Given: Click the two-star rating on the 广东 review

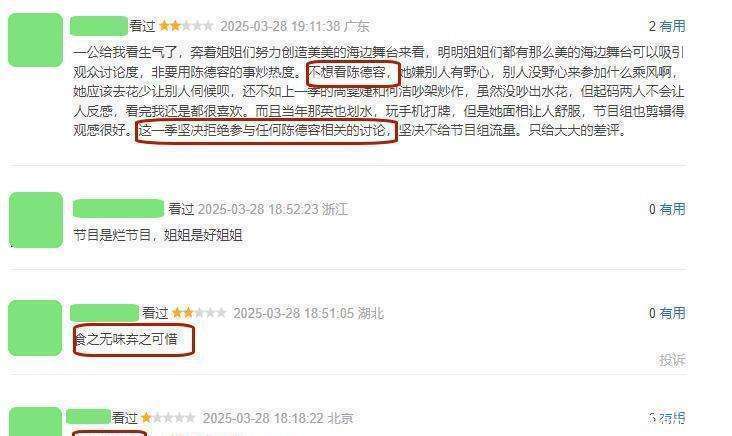Looking at the screenshot, I should click(186, 26).
